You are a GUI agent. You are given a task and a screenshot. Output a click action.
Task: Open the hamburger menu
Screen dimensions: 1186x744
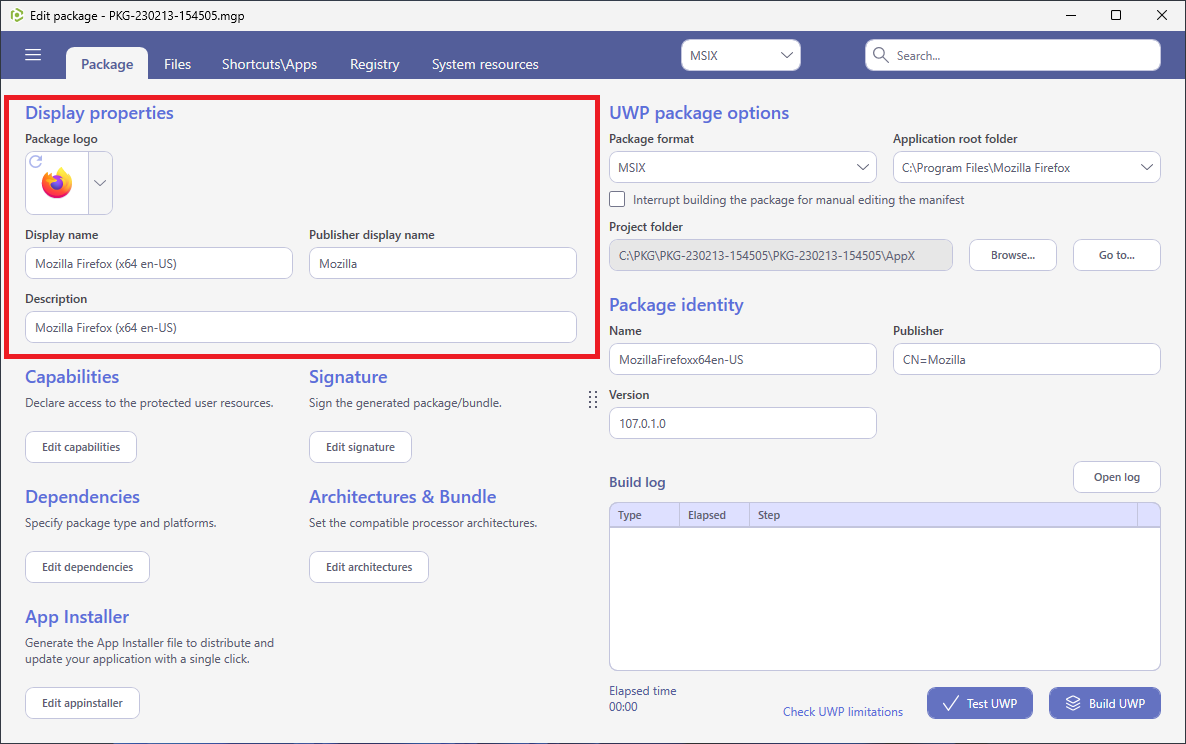click(33, 55)
